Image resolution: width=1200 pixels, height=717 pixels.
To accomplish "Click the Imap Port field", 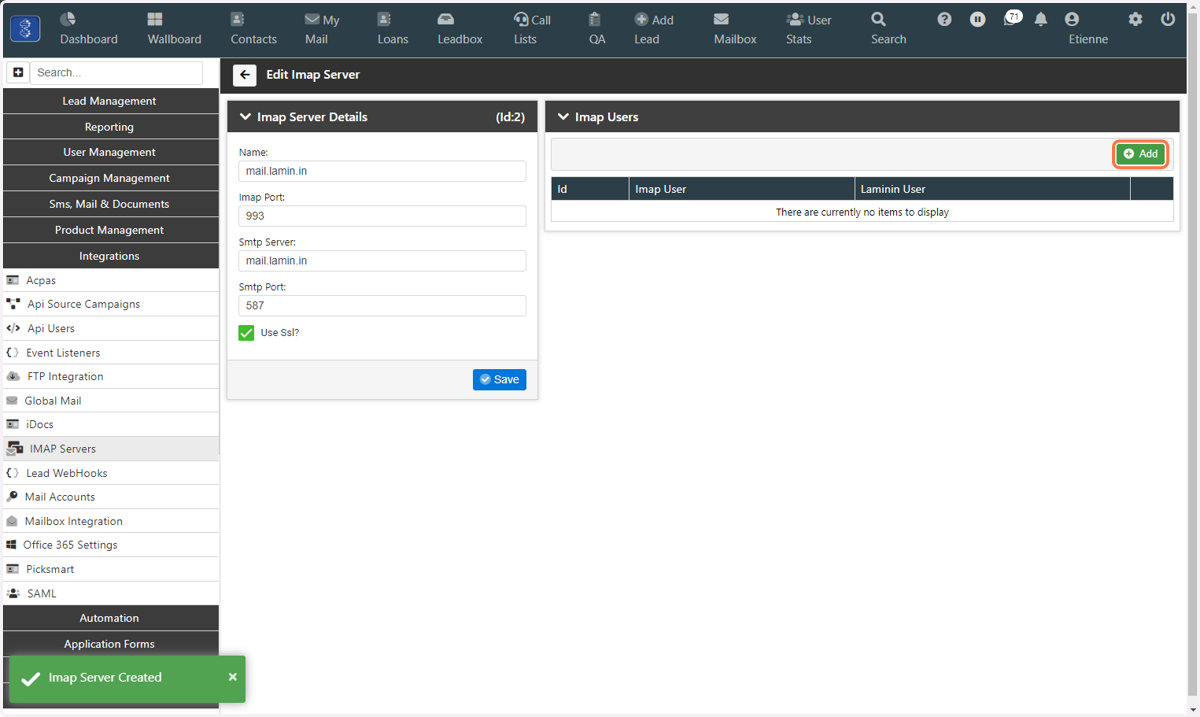I will click(382, 216).
